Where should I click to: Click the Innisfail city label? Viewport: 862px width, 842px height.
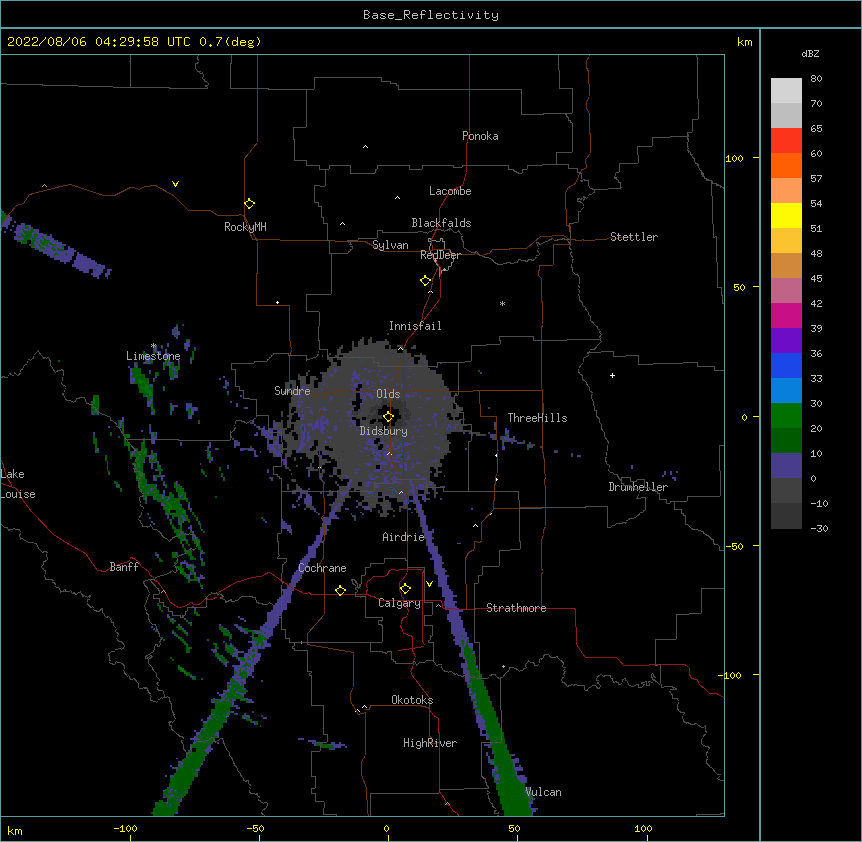(x=415, y=326)
